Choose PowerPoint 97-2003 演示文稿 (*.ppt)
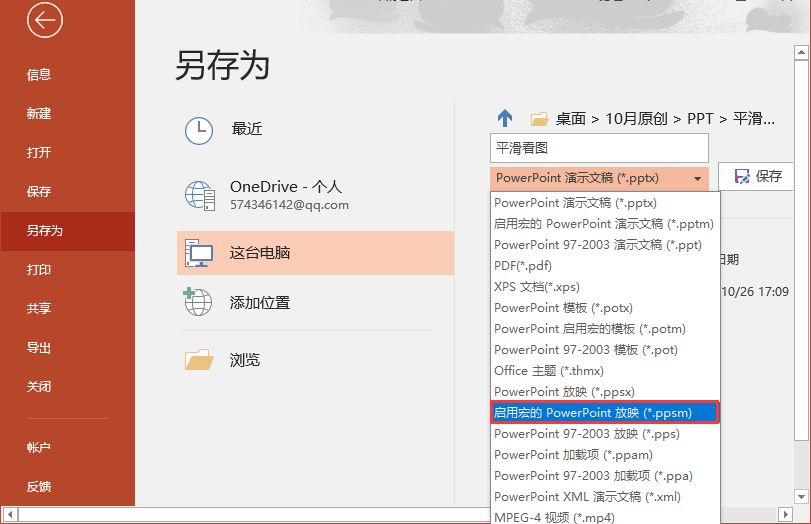811x524 pixels. [605, 245]
